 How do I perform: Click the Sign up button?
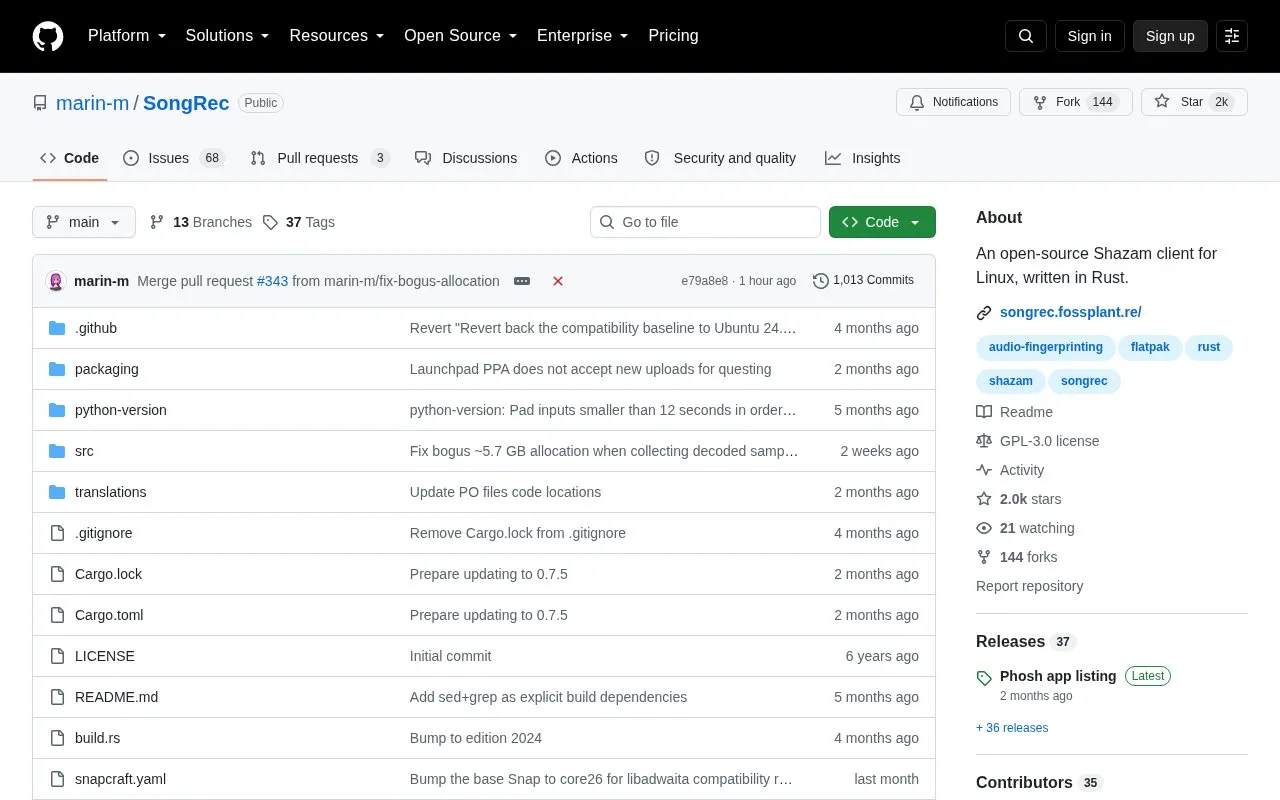click(x=1170, y=36)
